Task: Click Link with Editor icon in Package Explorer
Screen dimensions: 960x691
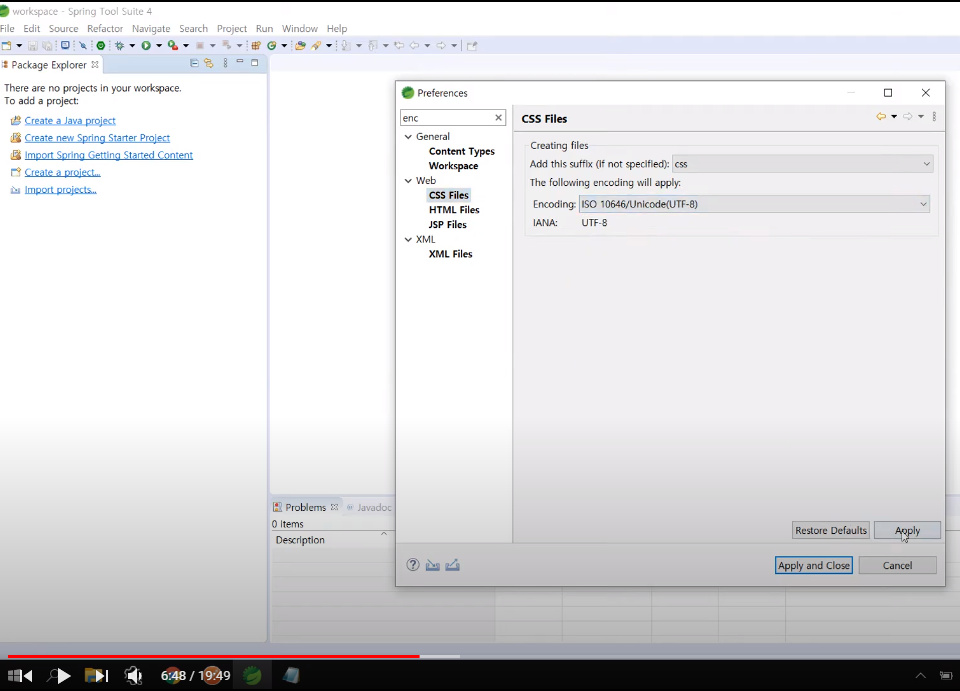Action: [x=209, y=63]
